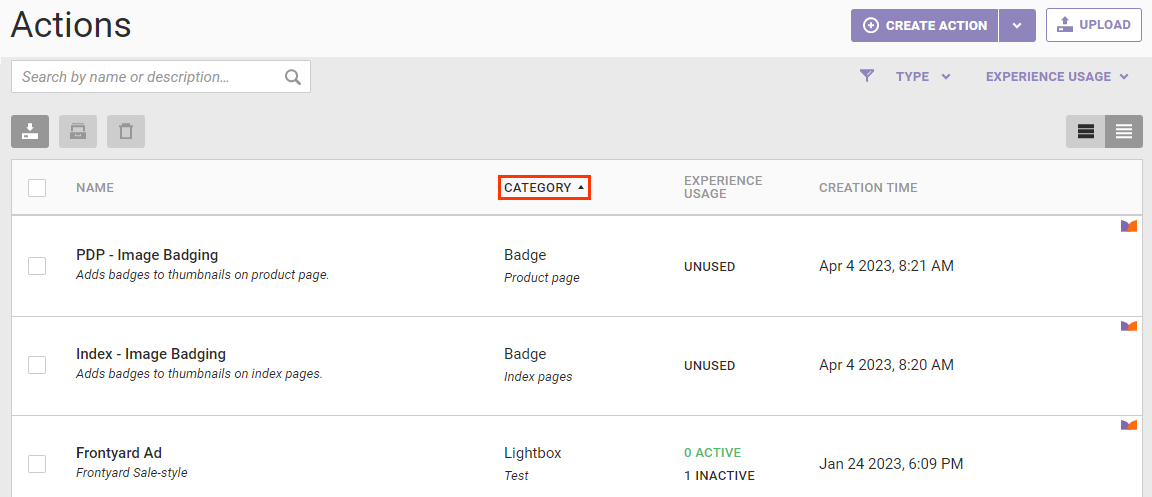Open the Type filter dropdown

(x=922, y=76)
